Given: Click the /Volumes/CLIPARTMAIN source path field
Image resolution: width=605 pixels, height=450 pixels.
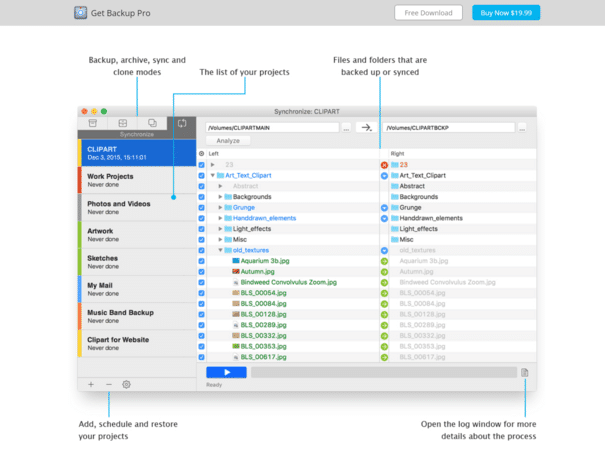Looking at the screenshot, I should pos(271,128).
